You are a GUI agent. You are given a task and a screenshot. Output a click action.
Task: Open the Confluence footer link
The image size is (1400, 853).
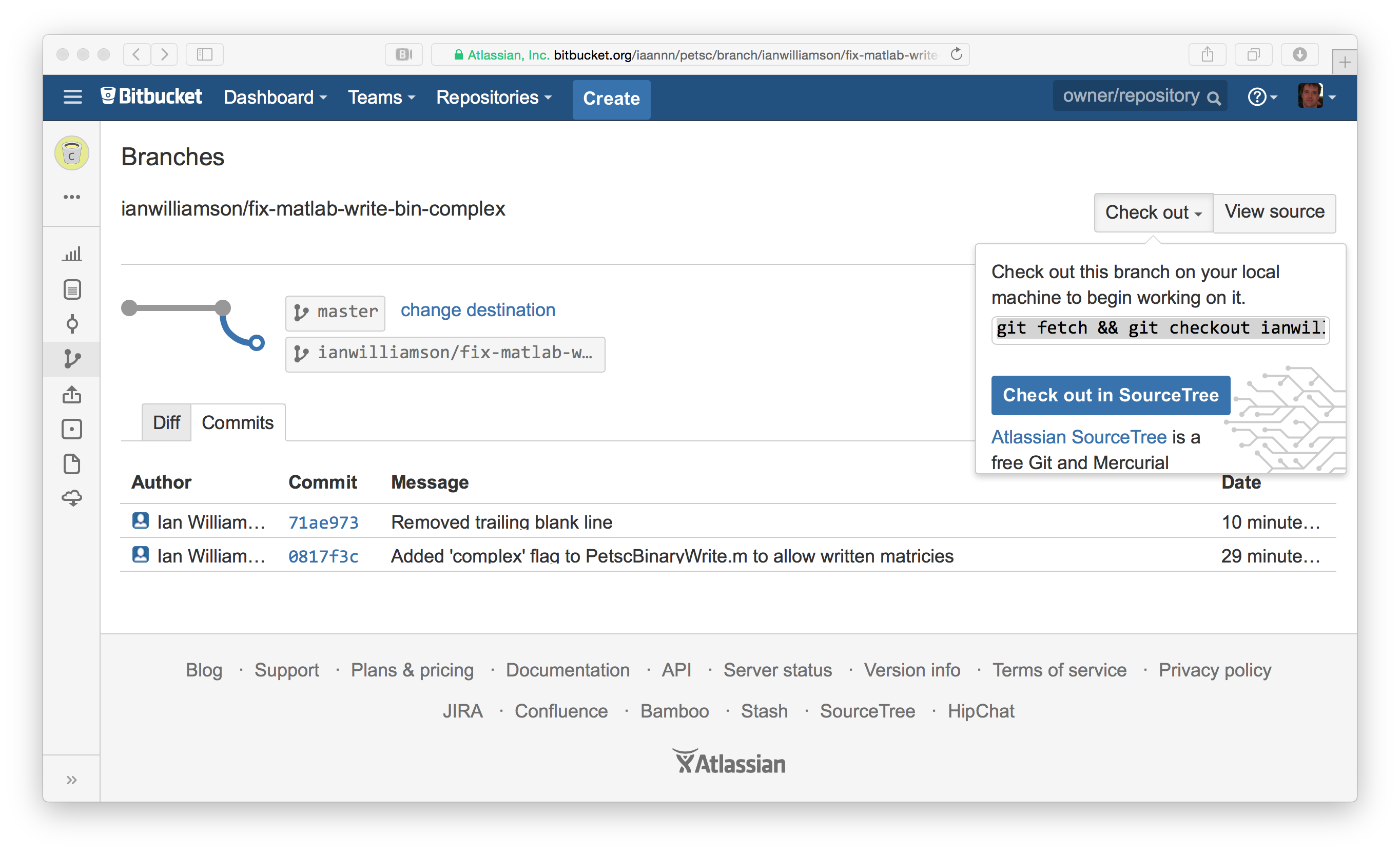tap(561, 711)
